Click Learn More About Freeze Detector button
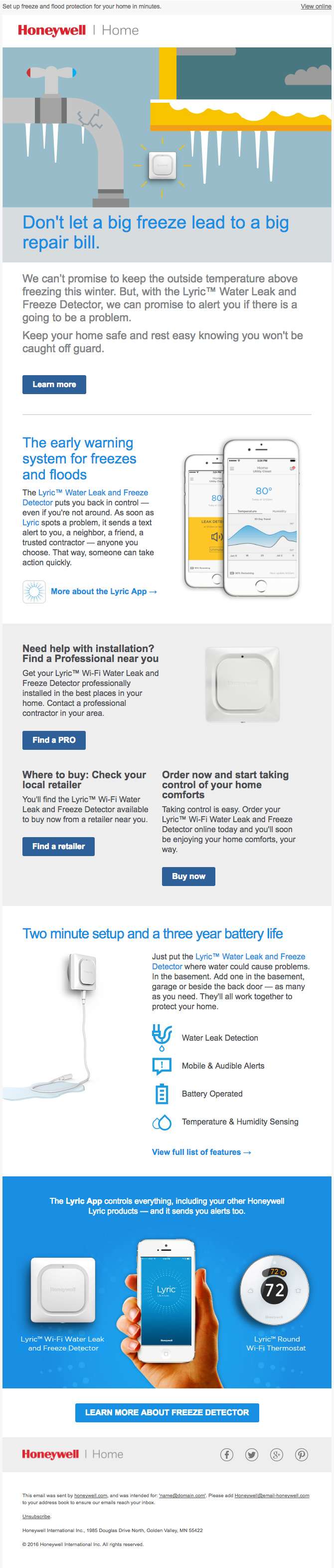Screen dimensions: 334x1568 [x=167, y=1412]
